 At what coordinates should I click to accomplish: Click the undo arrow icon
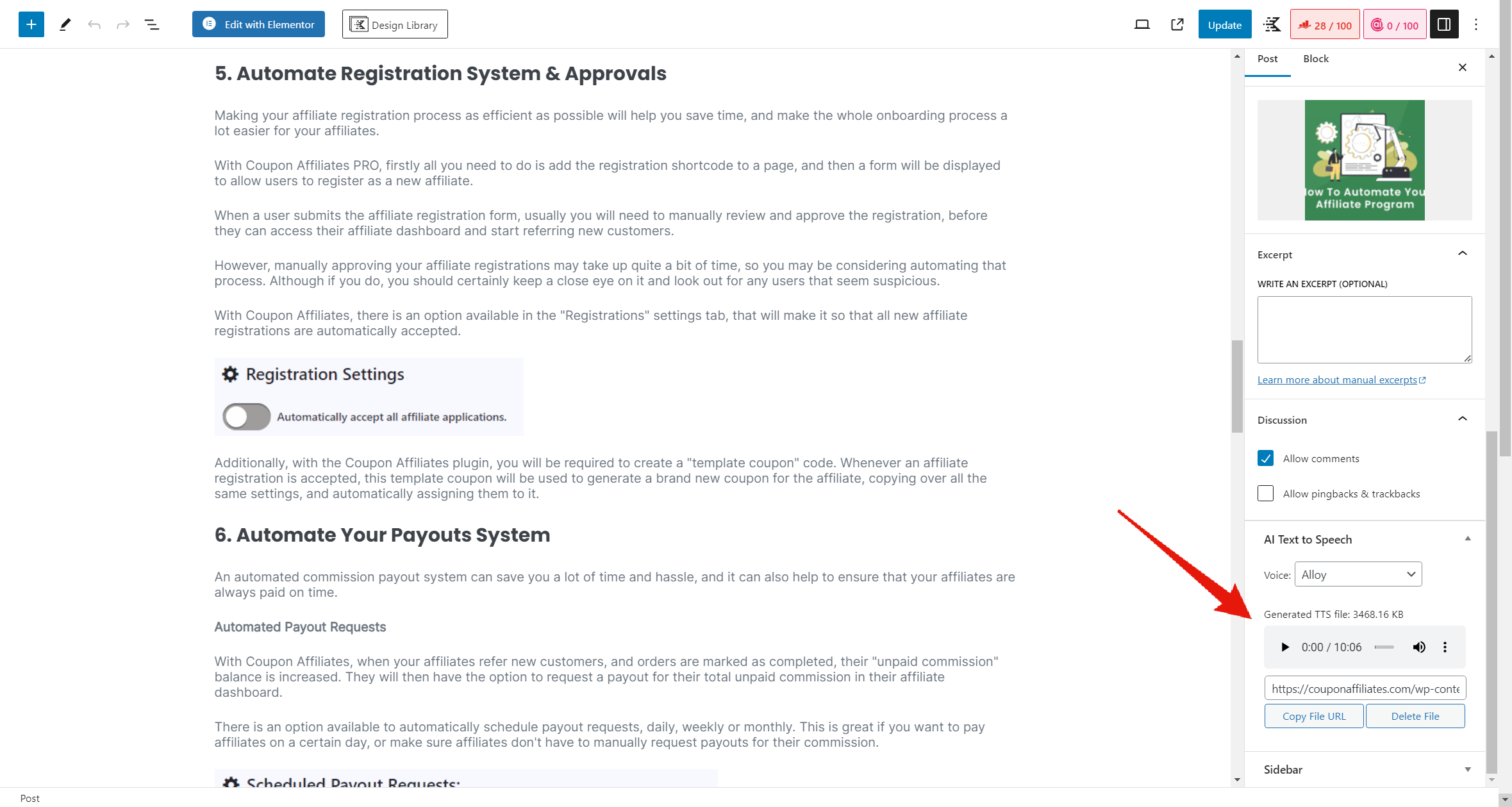tap(93, 24)
